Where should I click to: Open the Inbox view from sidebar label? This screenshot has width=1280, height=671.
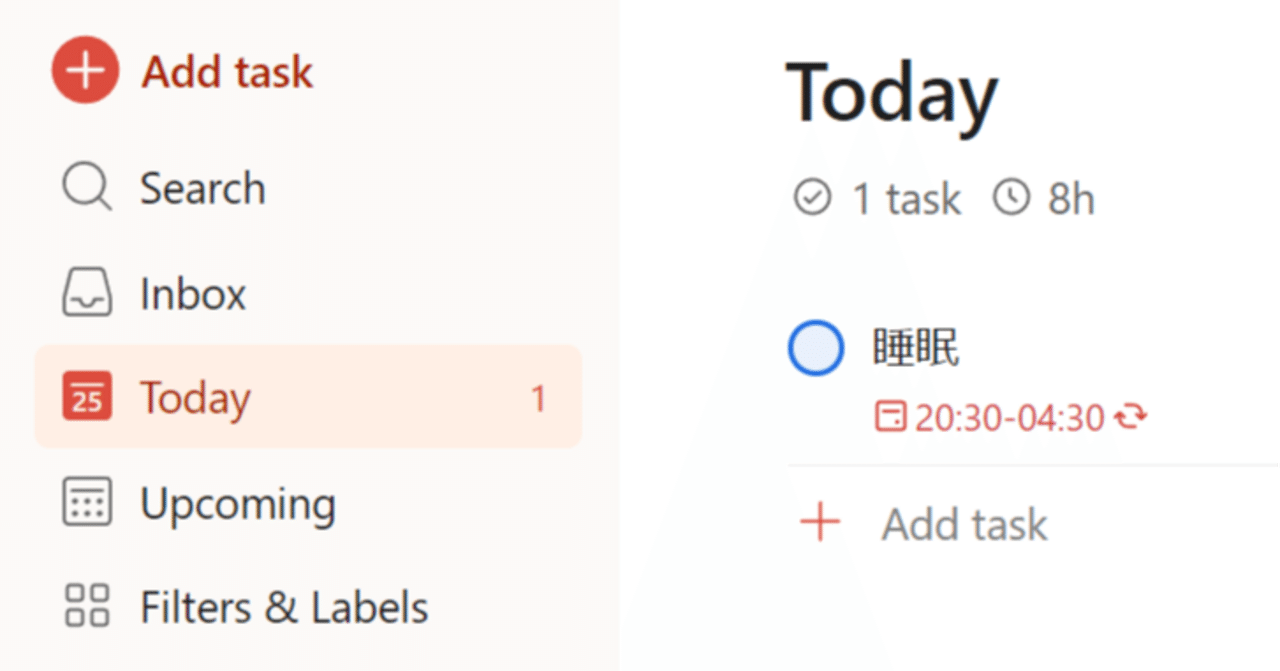coord(193,294)
